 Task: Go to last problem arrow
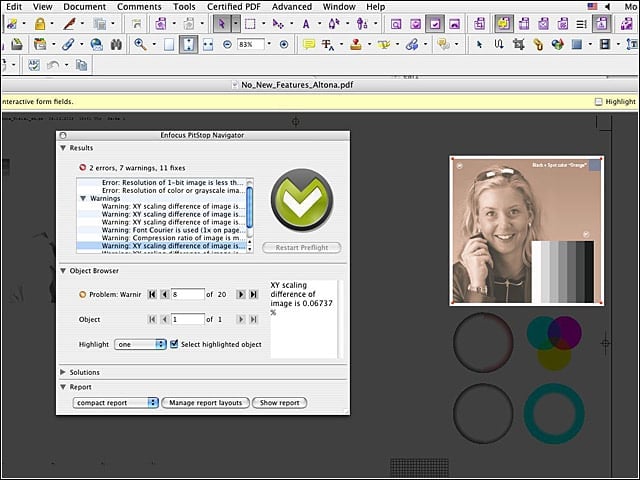click(x=253, y=294)
